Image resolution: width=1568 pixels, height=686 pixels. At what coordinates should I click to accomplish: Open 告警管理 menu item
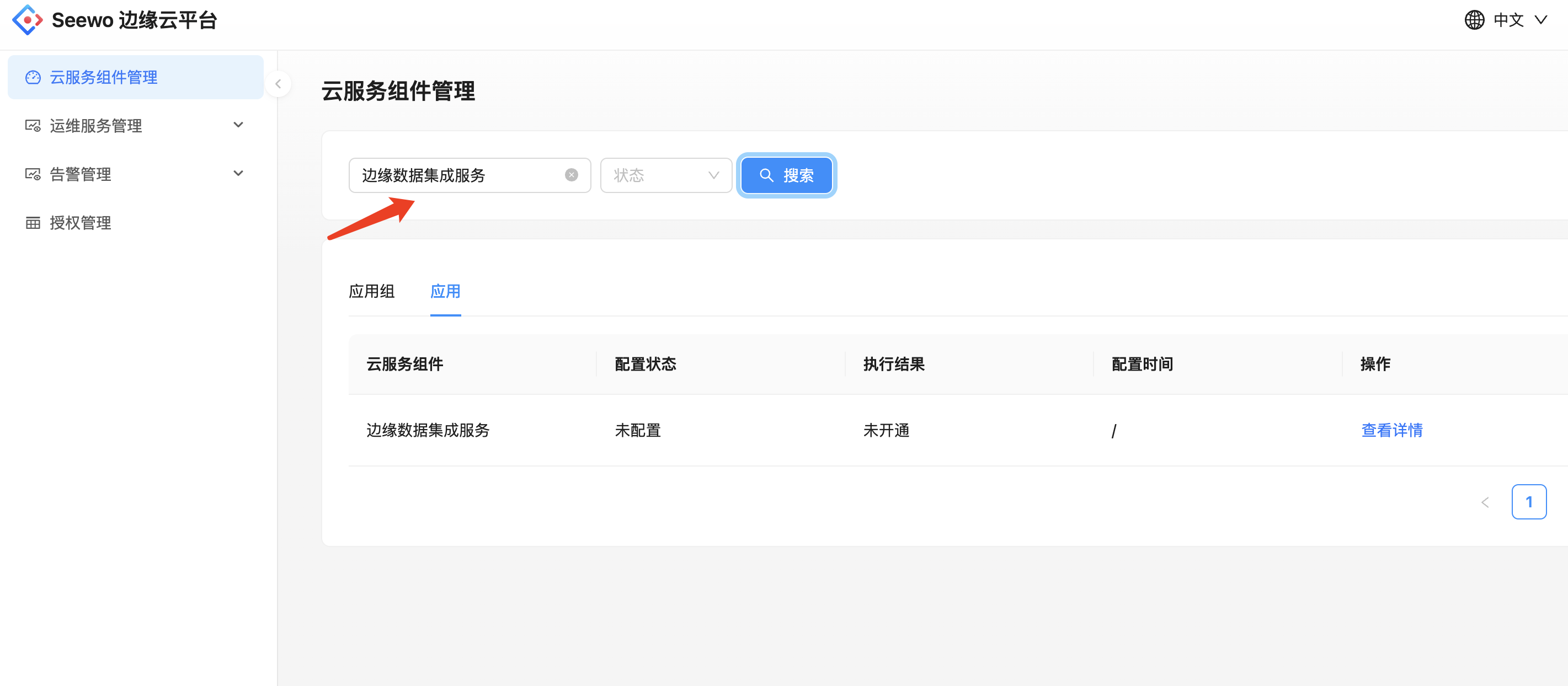(x=136, y=174)
